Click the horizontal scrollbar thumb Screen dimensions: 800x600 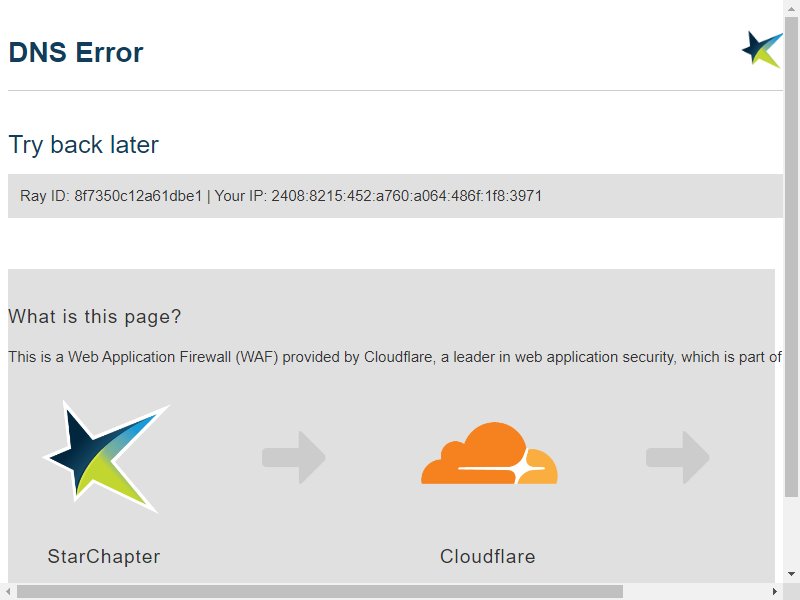point(320,591)
